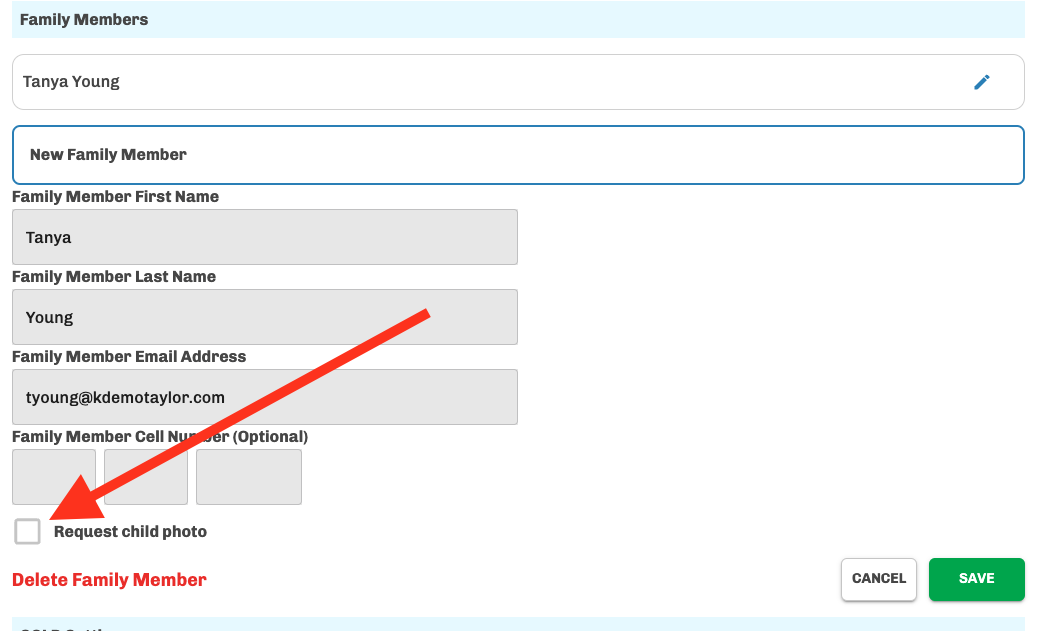
Task: Click the New Family Member header box
Action: (518, 155)
